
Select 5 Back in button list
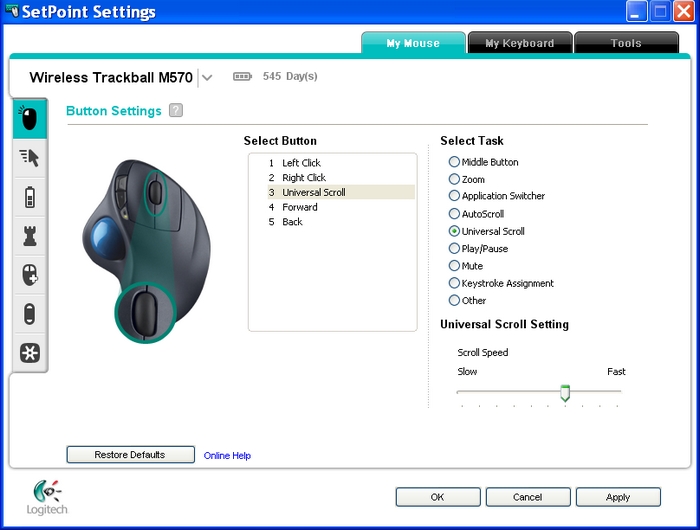point(341,222)
